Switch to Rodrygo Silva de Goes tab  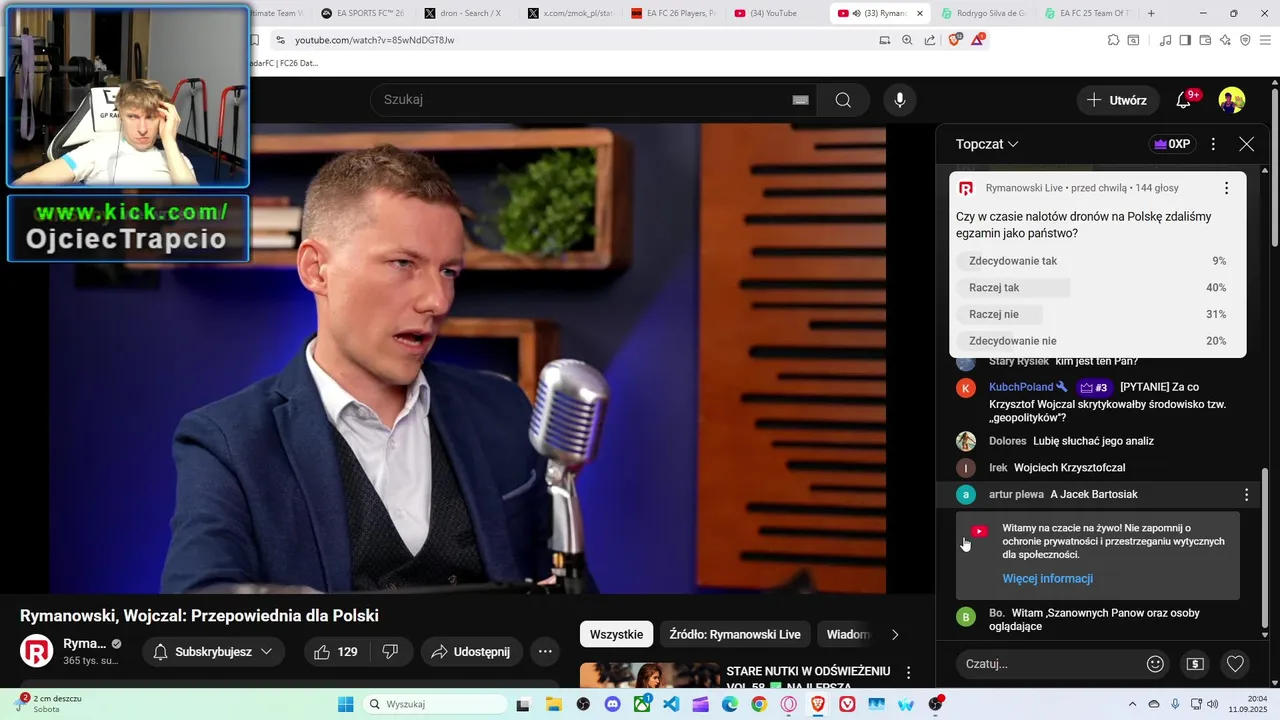coord(984,13)
